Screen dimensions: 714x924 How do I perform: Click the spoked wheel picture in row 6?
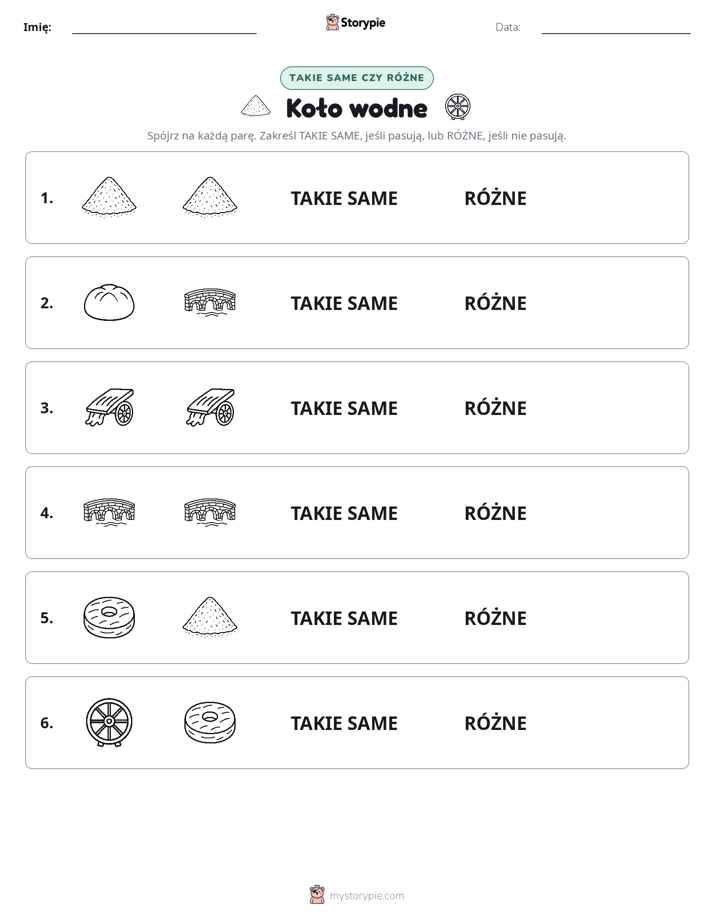(x=109, y=722)
